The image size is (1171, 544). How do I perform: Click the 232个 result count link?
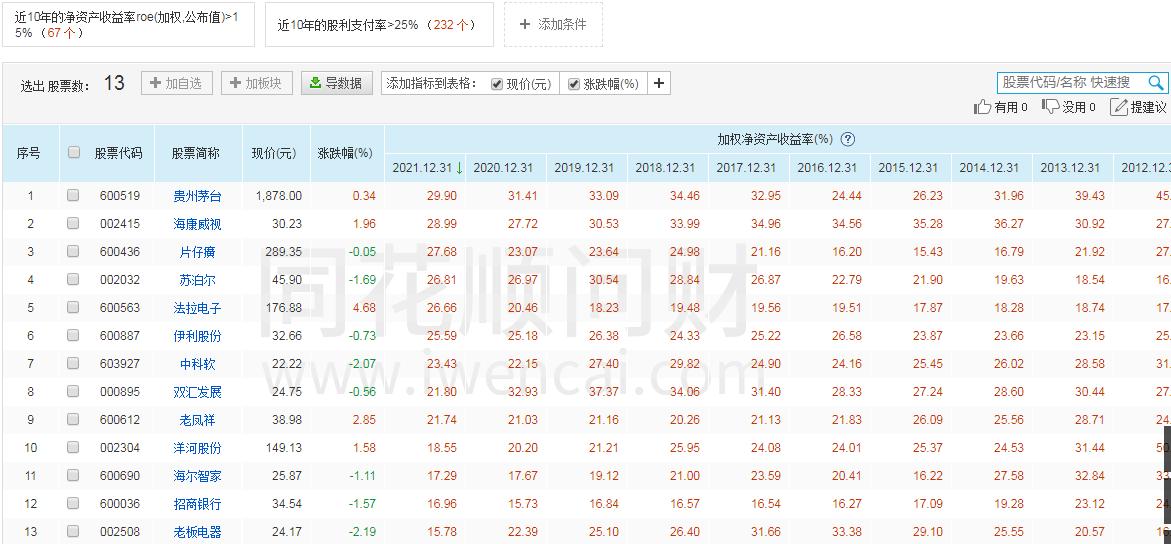point(451,25)
